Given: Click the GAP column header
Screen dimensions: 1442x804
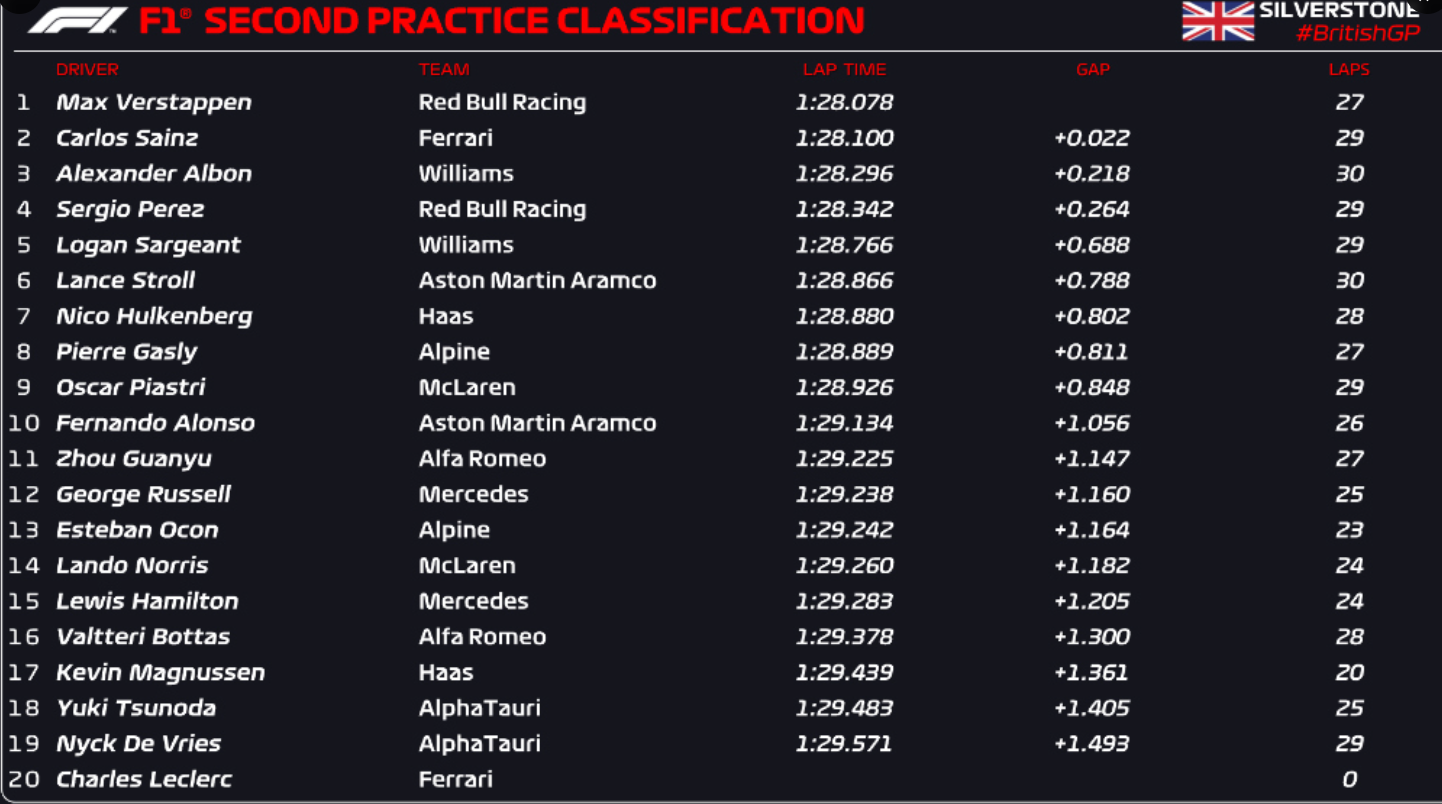Looking at the screenshot, I should point(1093,70).
